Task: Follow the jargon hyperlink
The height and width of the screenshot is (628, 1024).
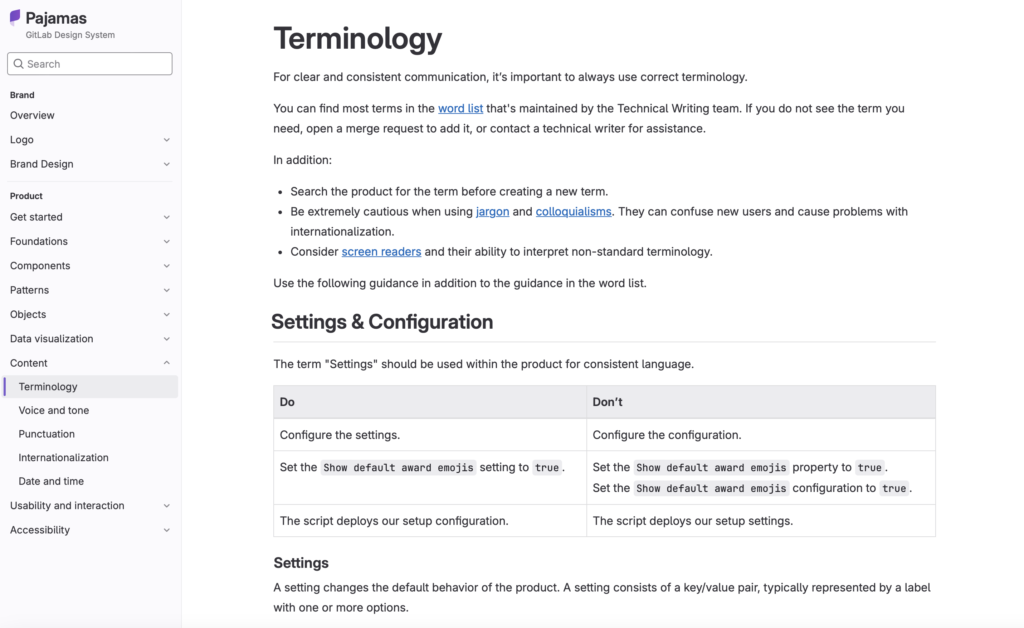Action: pyautogui.click(x=493, y=211)
